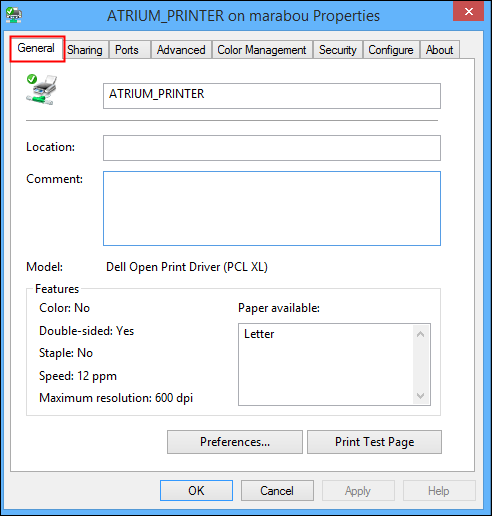492x516 pixels.
Task: Click the 'Color: No' feature text
Action: click(65, 308)
